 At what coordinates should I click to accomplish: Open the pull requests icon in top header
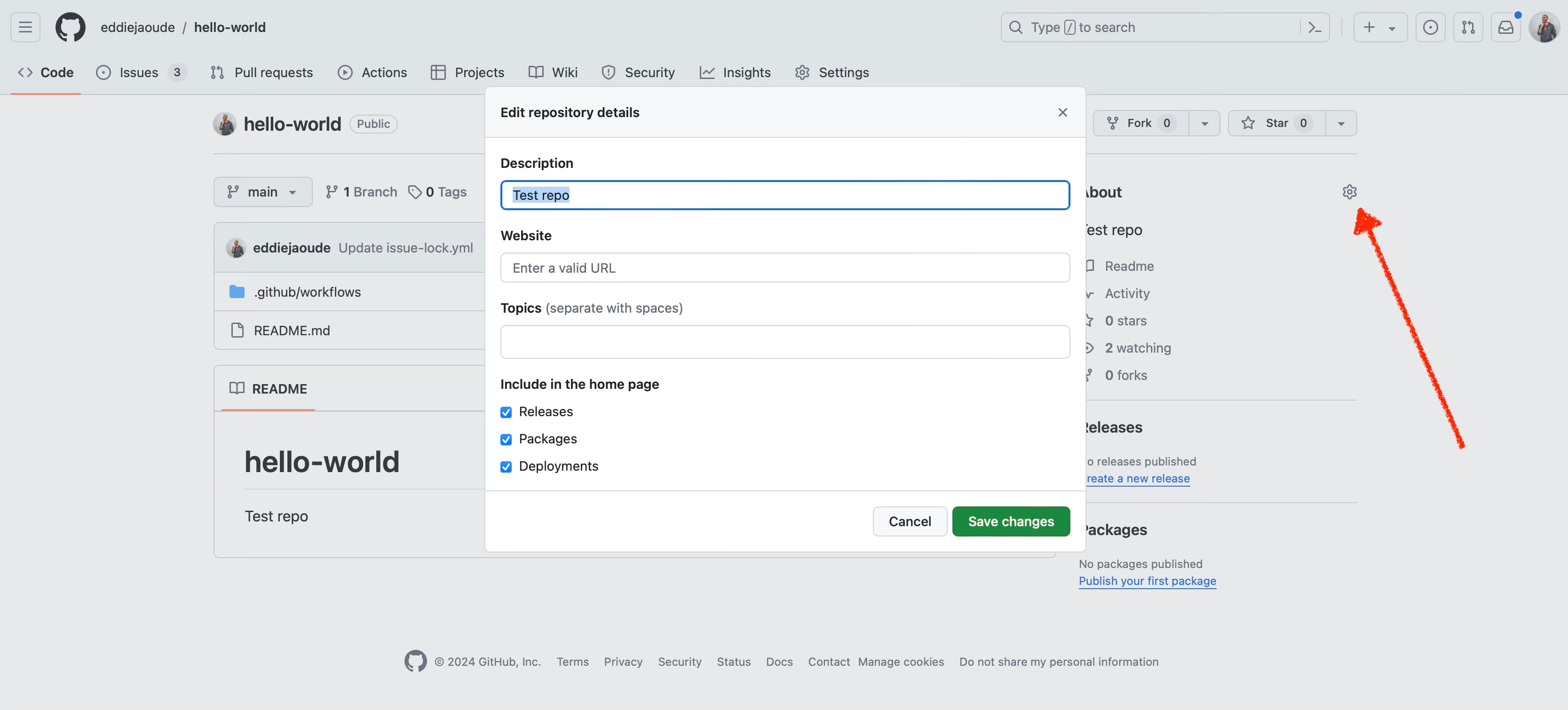pyautogui.click(x=1468, y=27)
